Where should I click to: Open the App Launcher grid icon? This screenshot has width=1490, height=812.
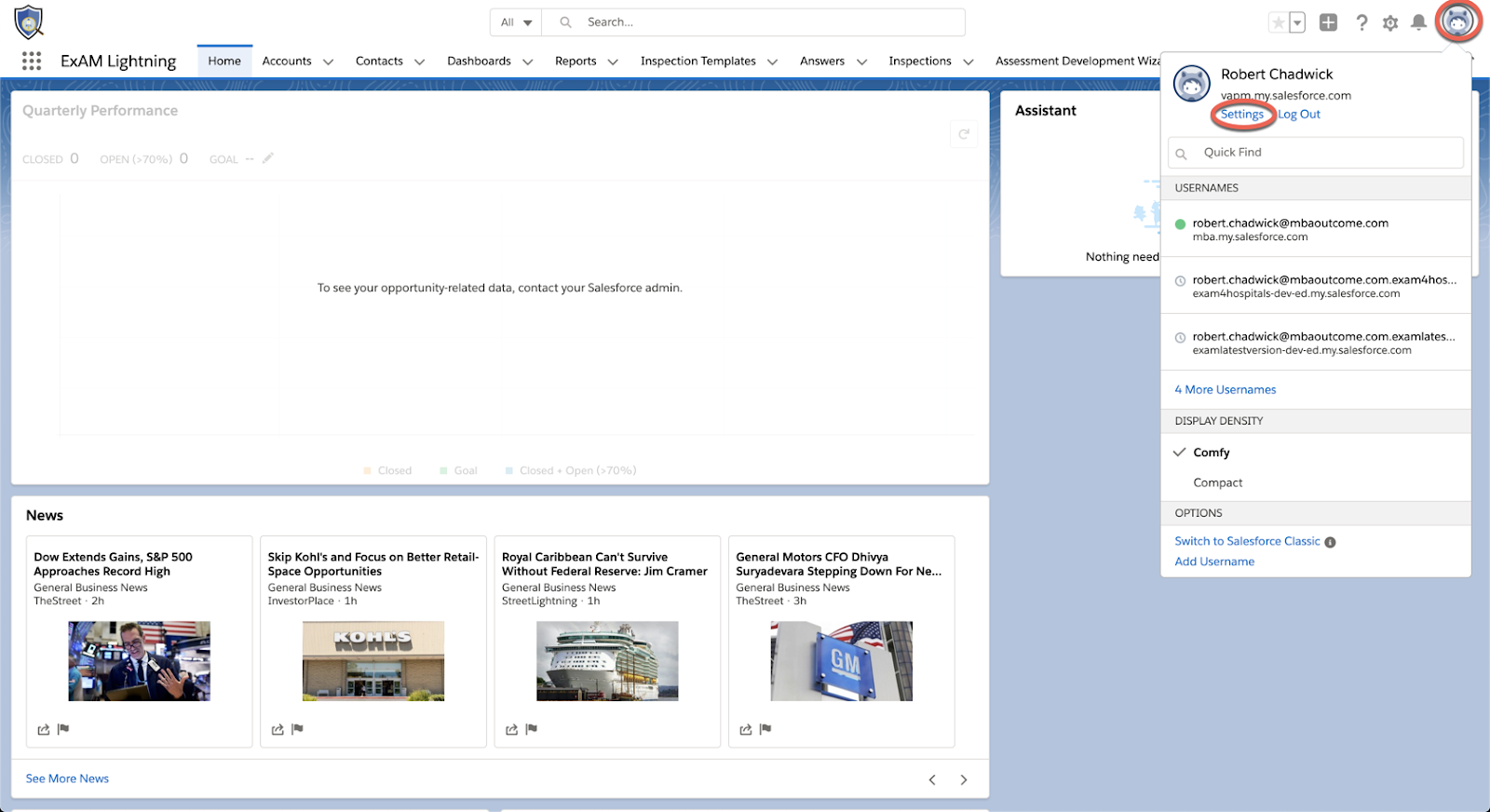[32, 61]
